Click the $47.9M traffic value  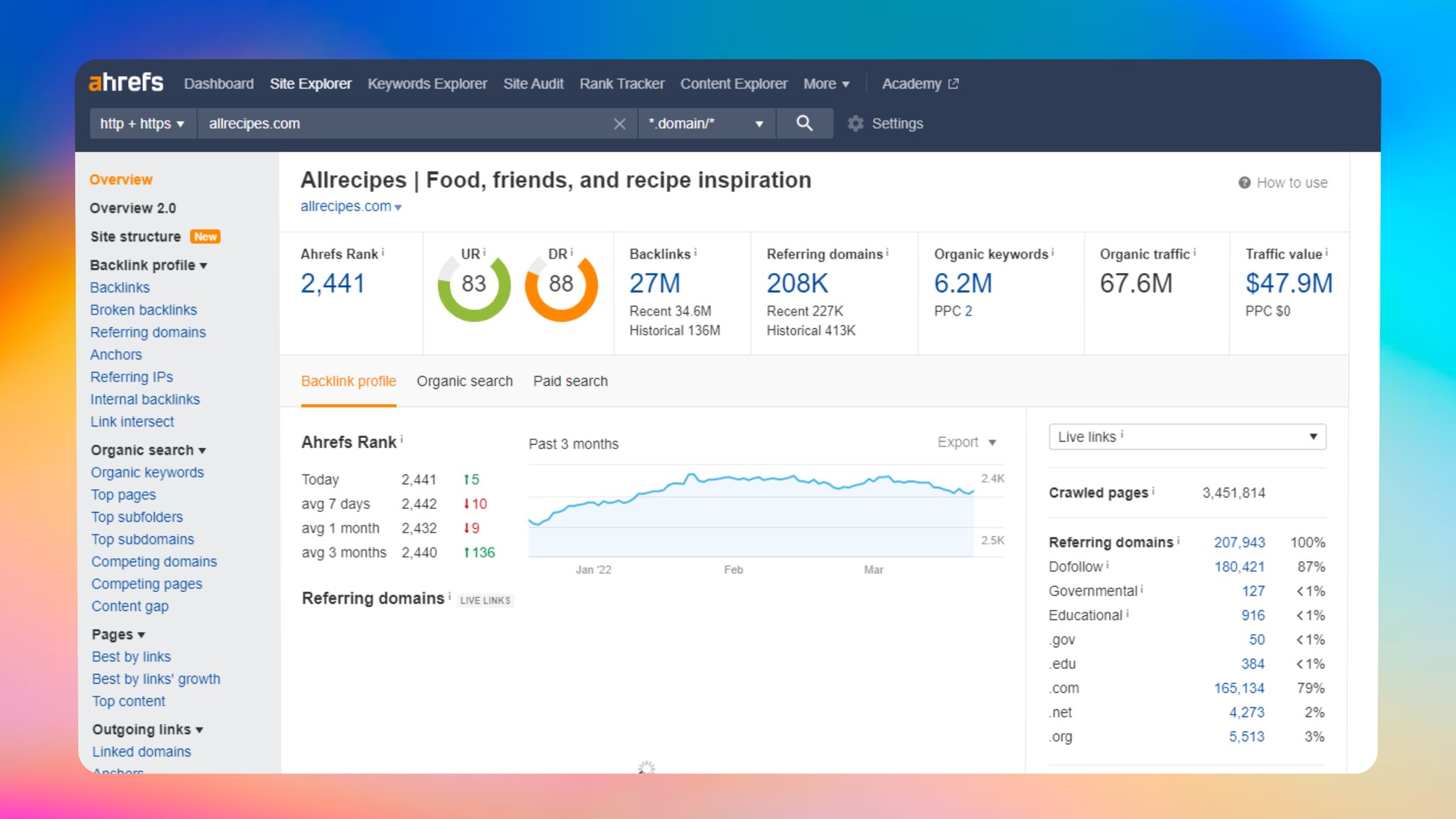[1289, 284]
